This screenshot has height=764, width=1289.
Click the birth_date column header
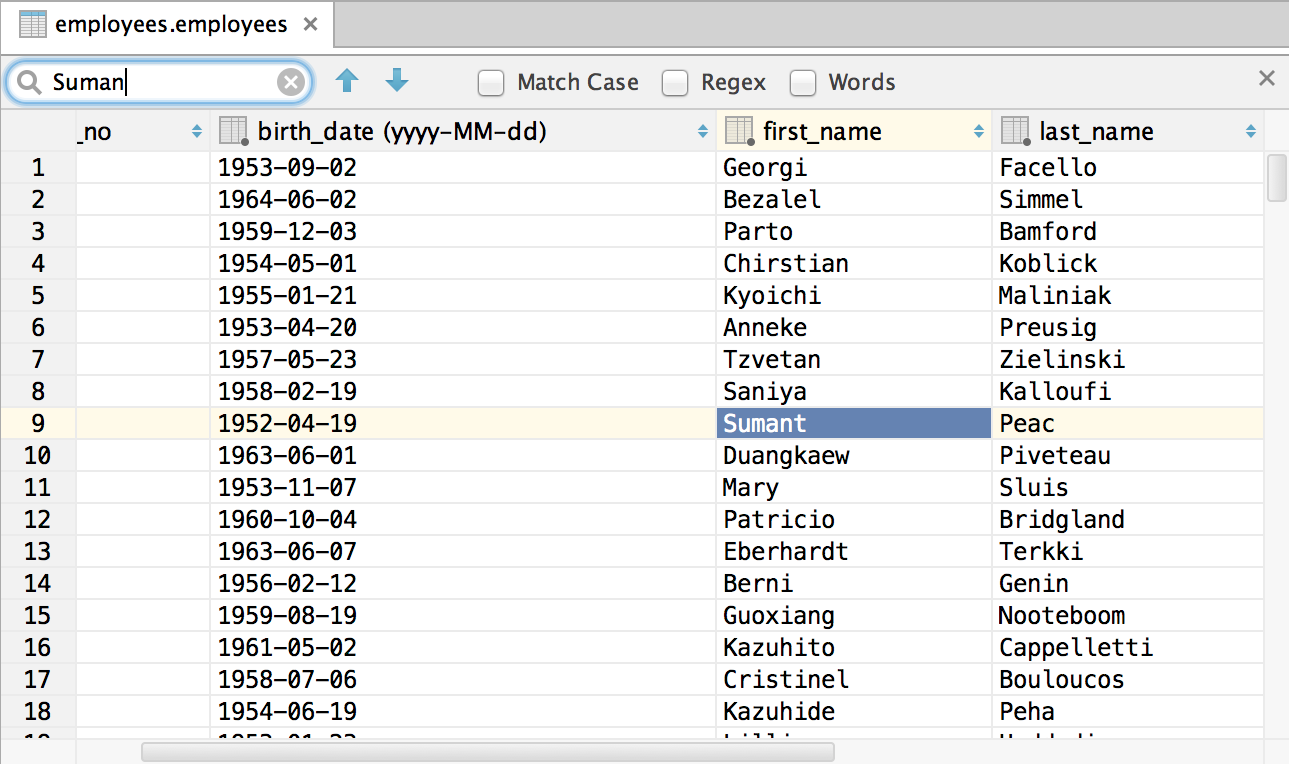[x=463, y=131]
